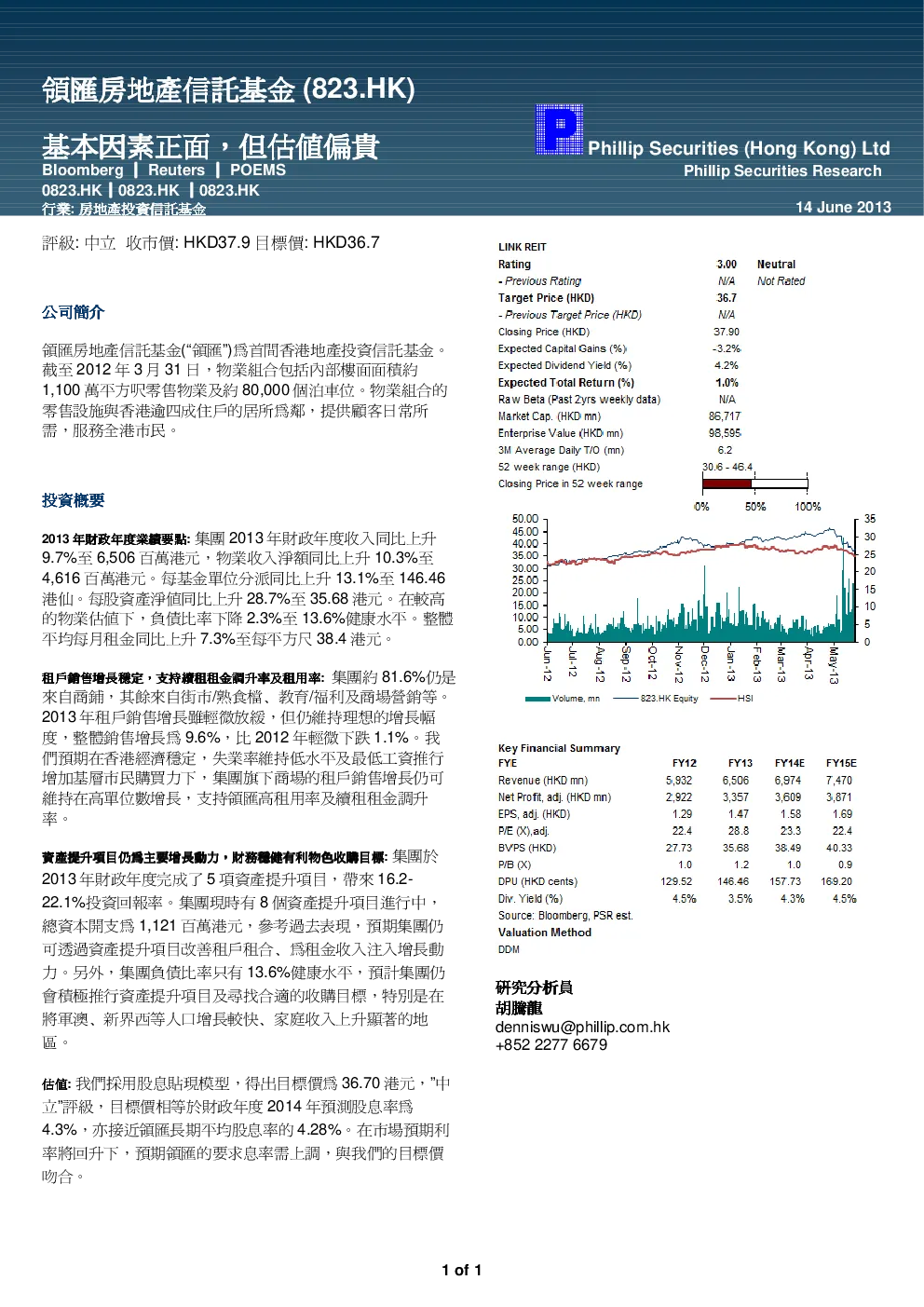Click the 行業: 房地產投資信託基金 line
The image size is (924, 1307).
pyautogui.click(x=124, y=209)
